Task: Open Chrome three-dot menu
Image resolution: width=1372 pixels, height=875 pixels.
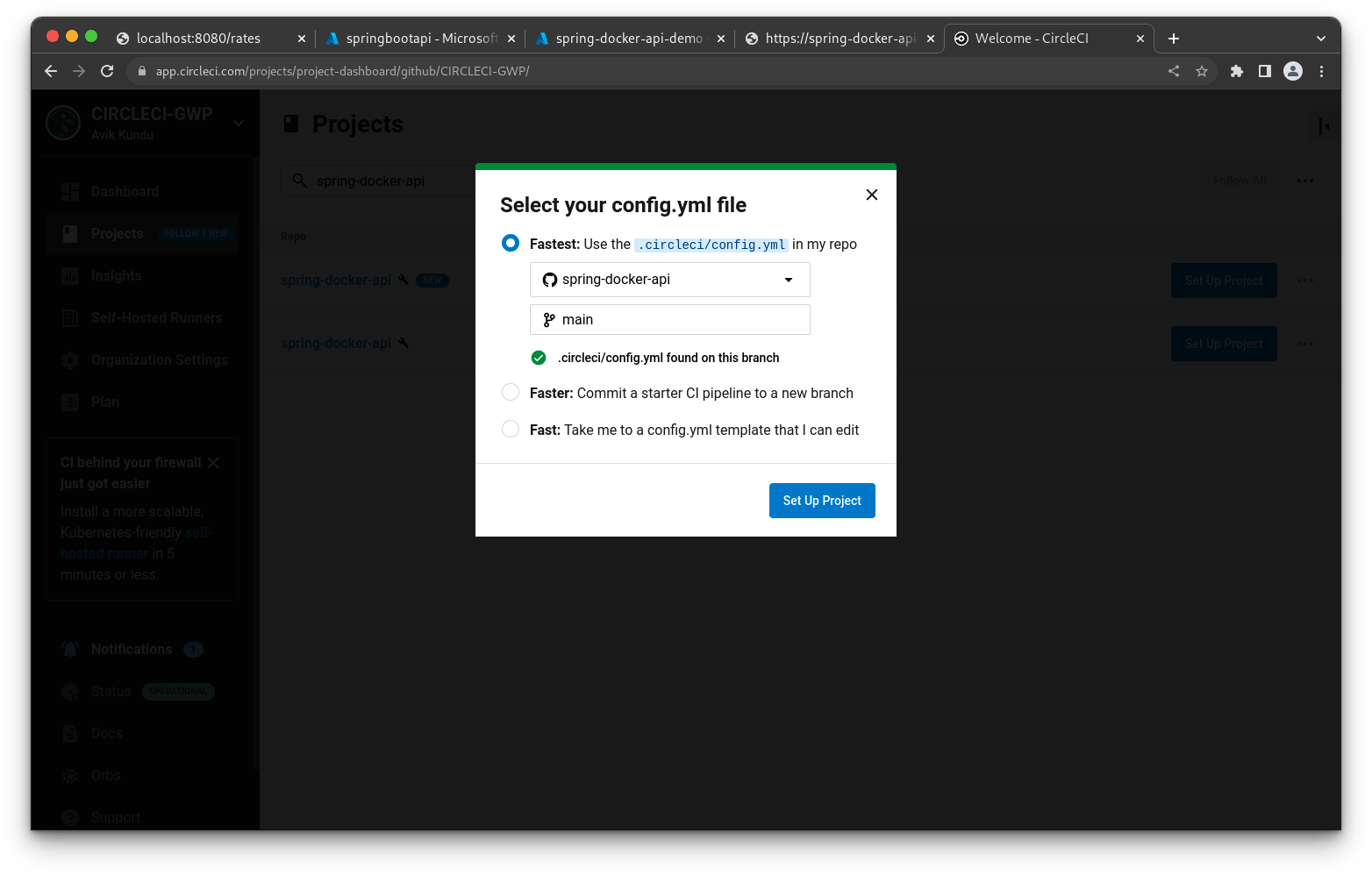Action: pyautogui.click(x=1321, y=71)
